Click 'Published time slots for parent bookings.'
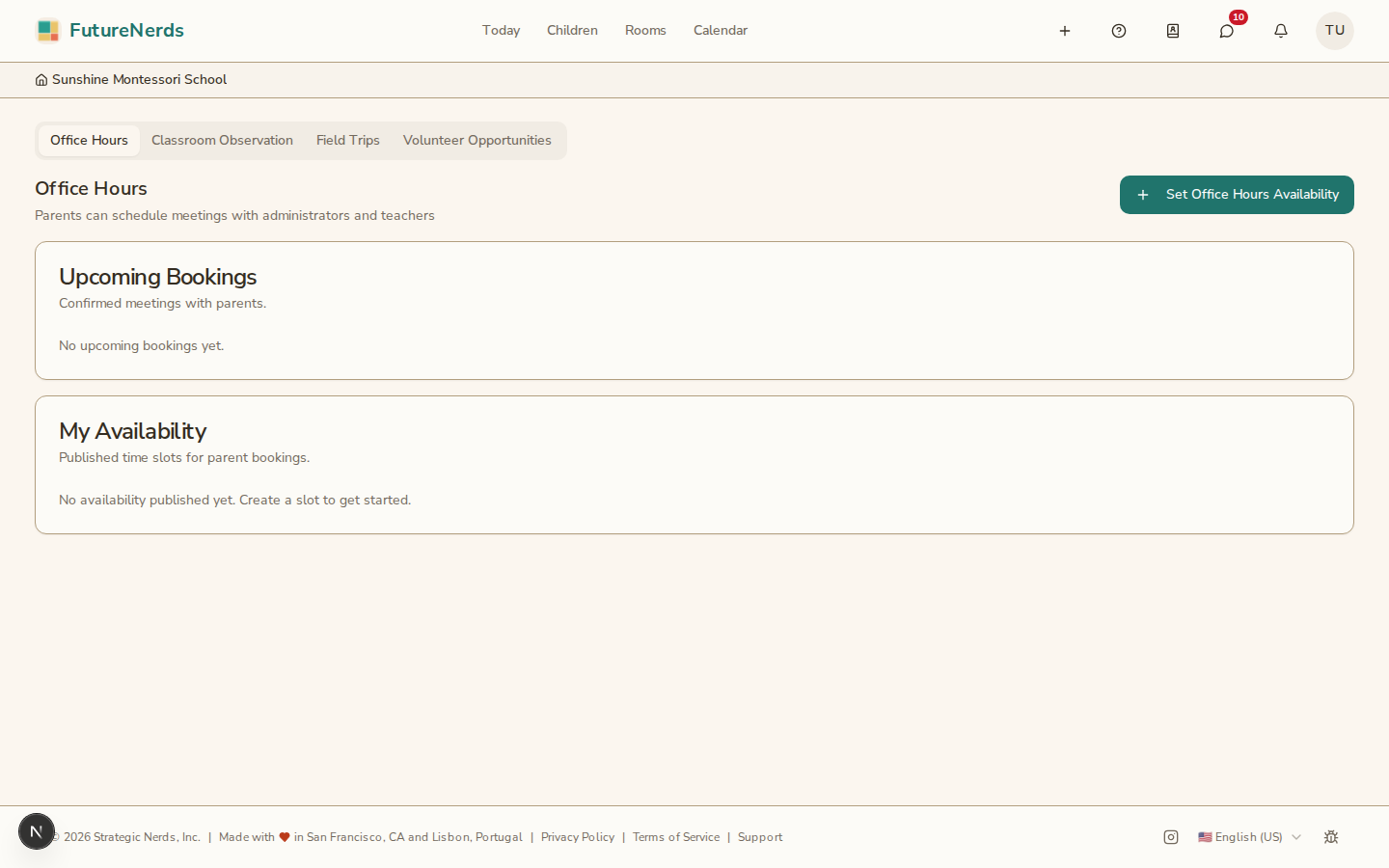Screen dimensions: 1389x868 (184, 458)
